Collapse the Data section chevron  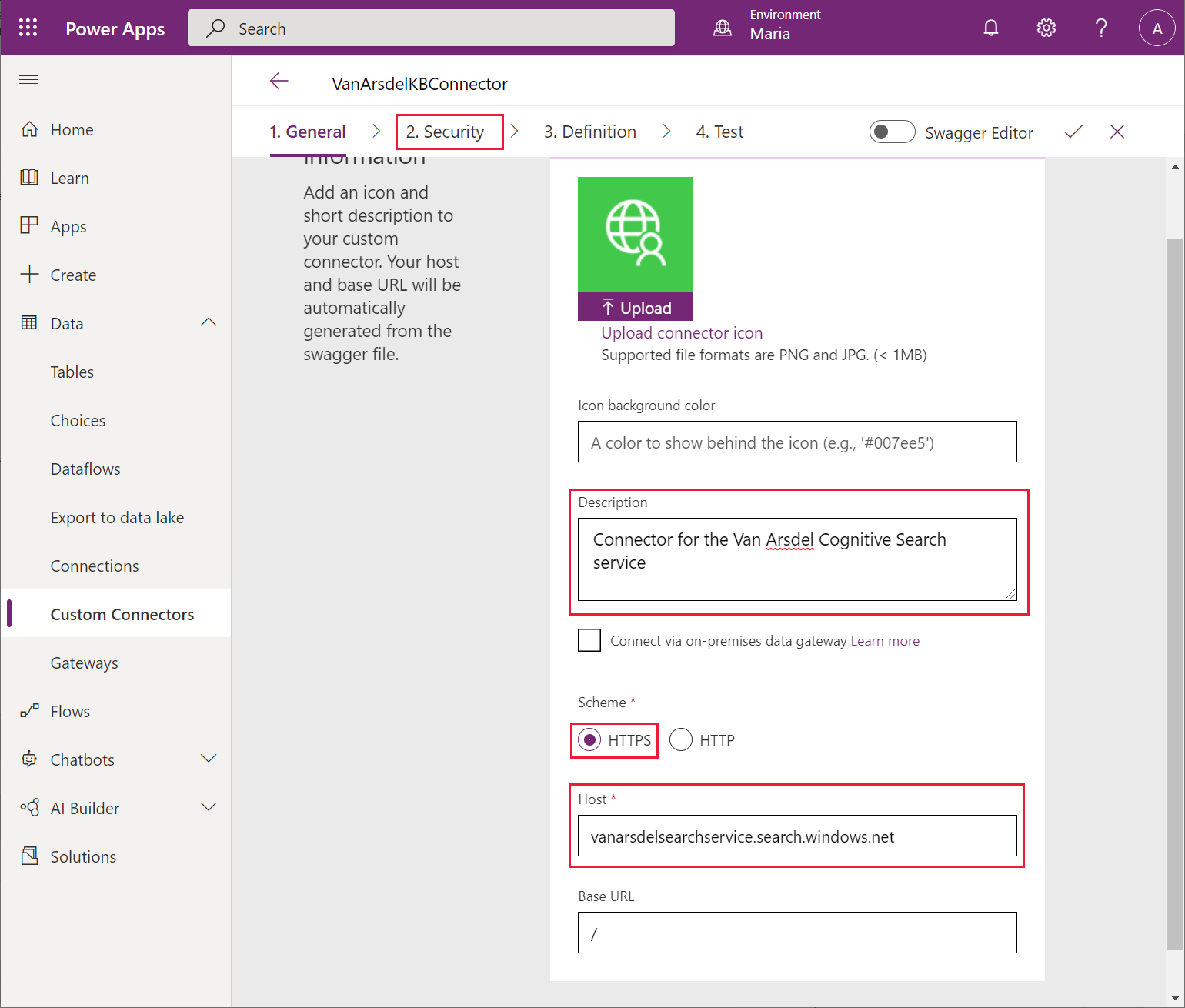click(x=209, y=322)
